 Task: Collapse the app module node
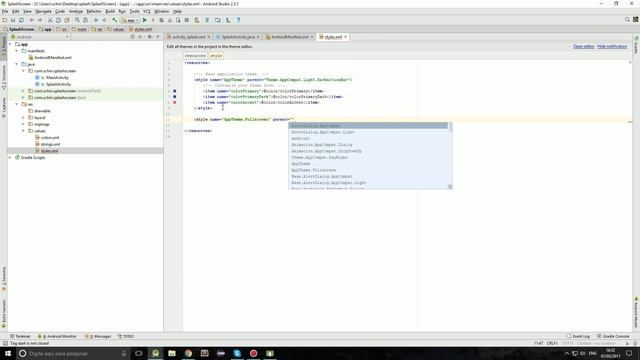(x=10, y=44)
